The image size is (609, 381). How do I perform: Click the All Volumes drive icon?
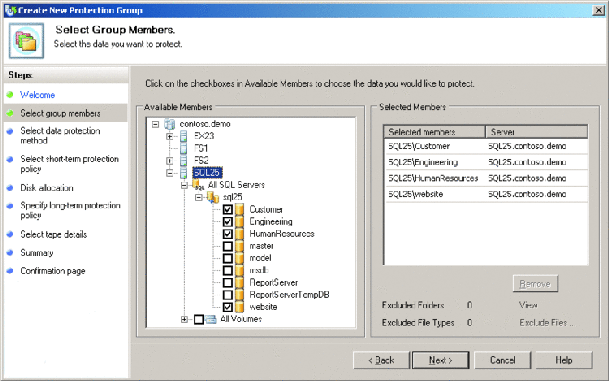[211, 319]
